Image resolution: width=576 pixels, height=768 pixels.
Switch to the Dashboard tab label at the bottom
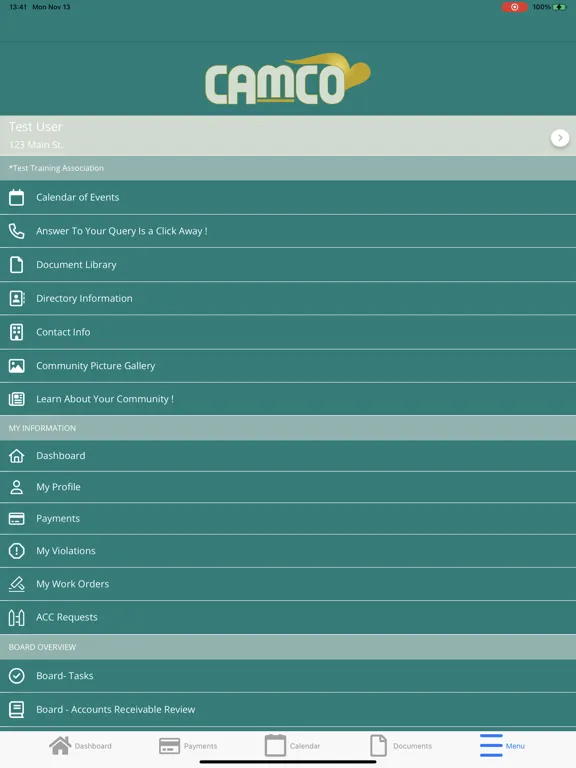click(93, 746)
